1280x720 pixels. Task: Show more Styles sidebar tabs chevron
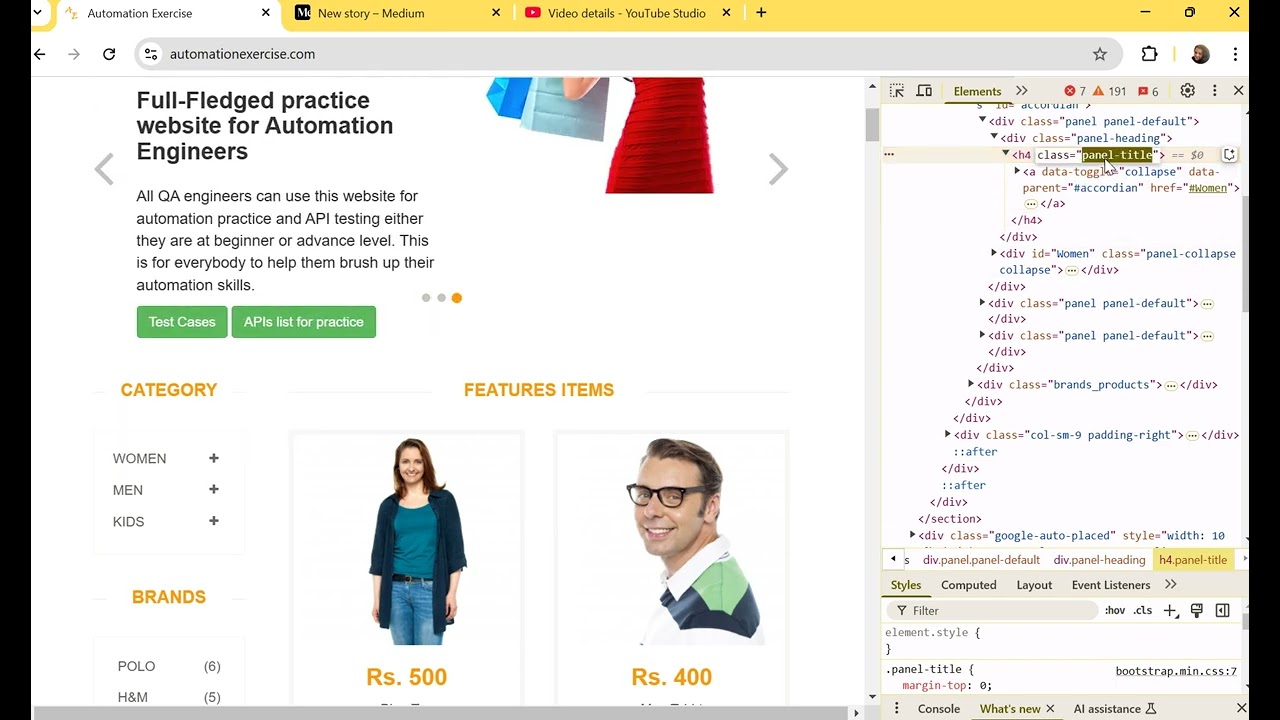[1171, 585]
